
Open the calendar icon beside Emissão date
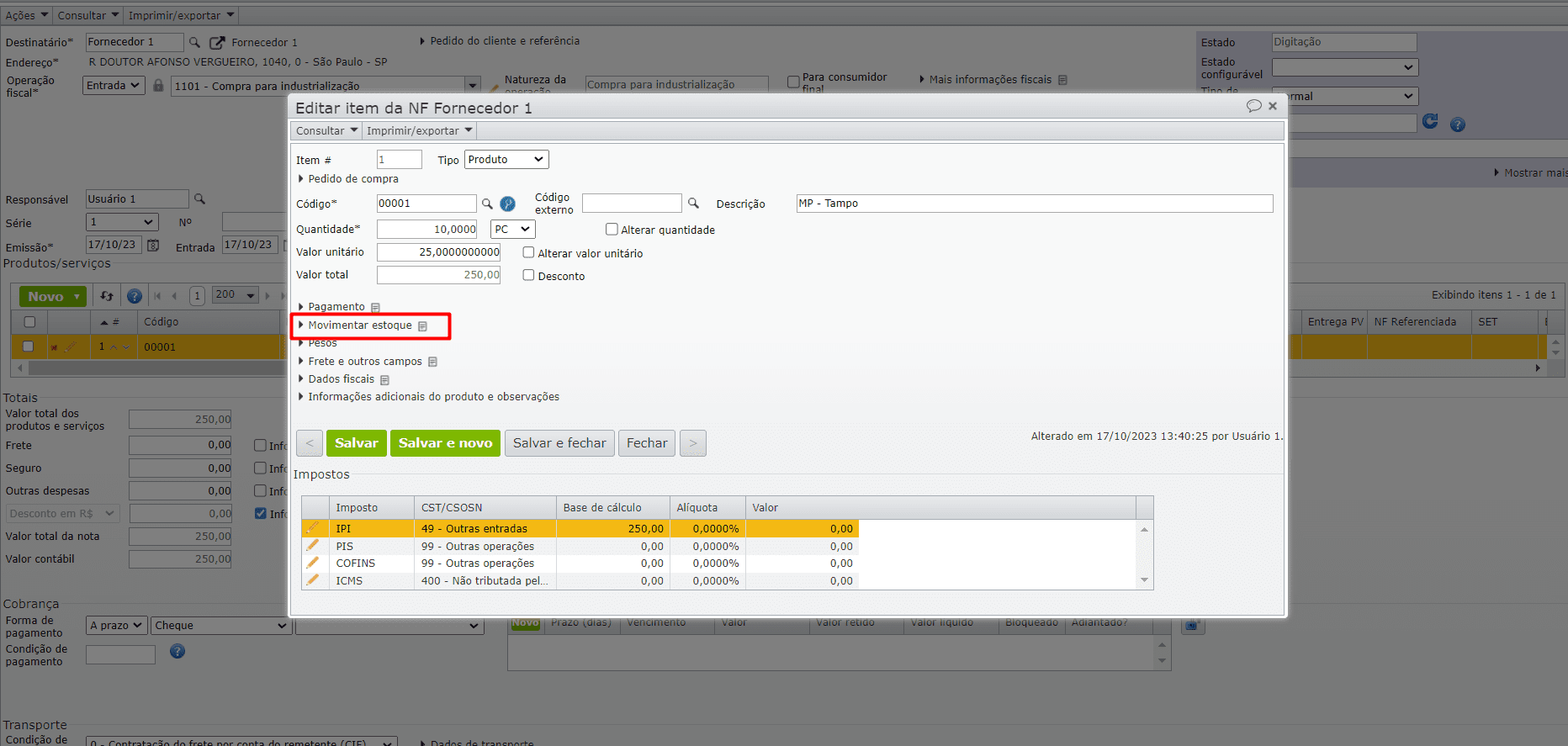coord(153,246)
